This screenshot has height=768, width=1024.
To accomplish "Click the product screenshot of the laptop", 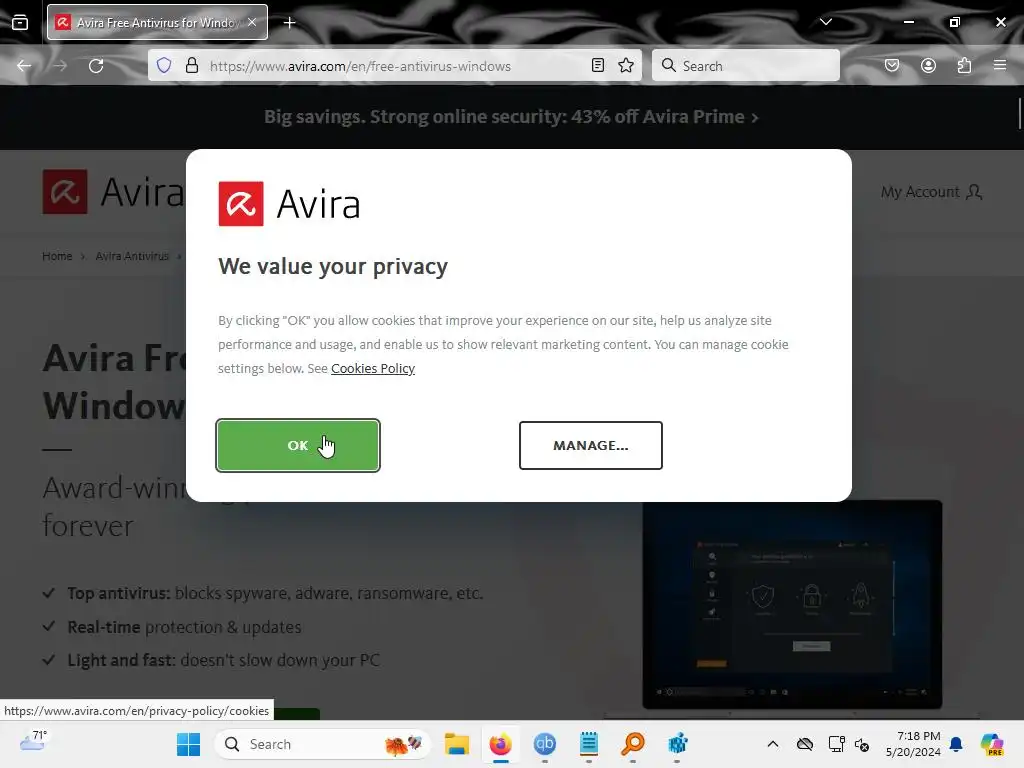I will 792,604.
